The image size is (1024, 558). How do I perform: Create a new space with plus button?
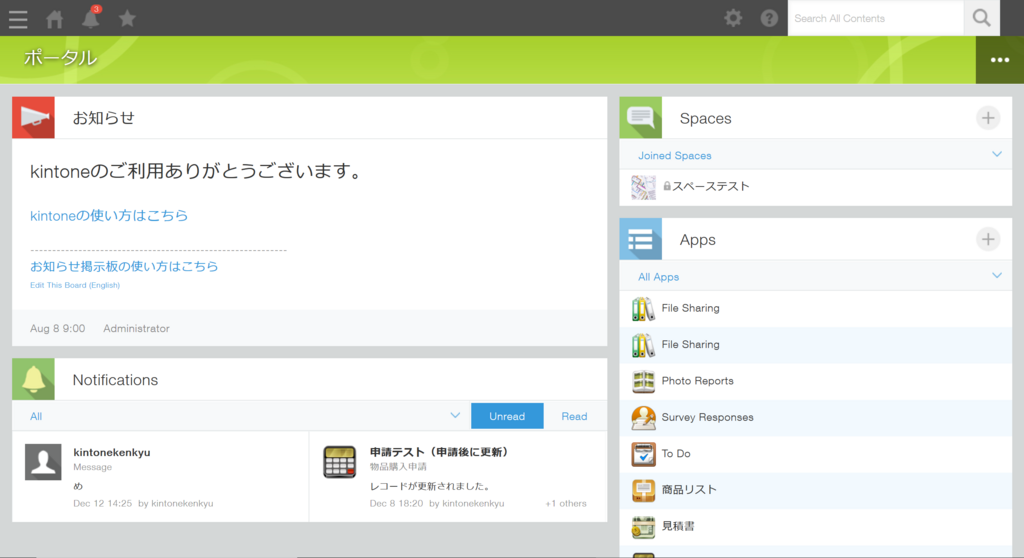point(988,118)
